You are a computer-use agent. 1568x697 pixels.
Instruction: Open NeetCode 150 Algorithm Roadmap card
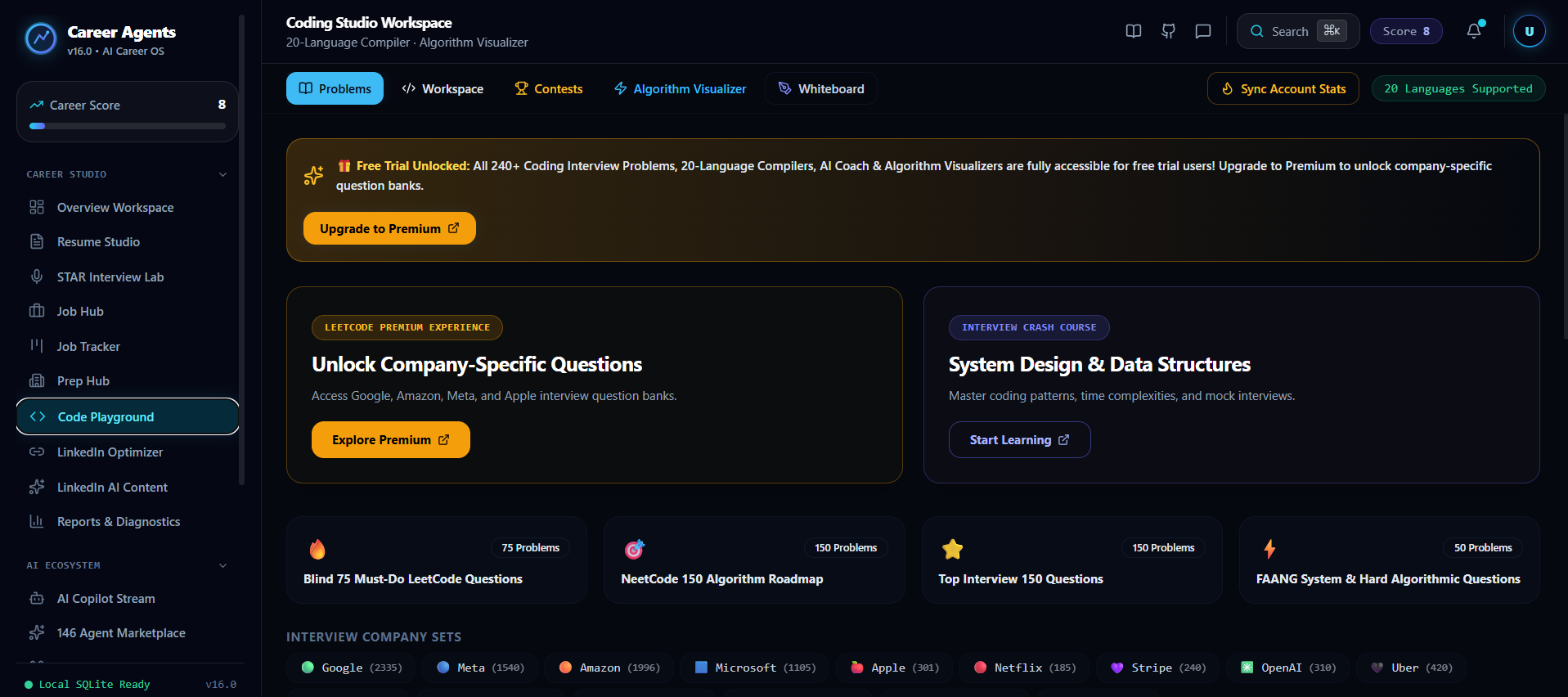point(754,560)
